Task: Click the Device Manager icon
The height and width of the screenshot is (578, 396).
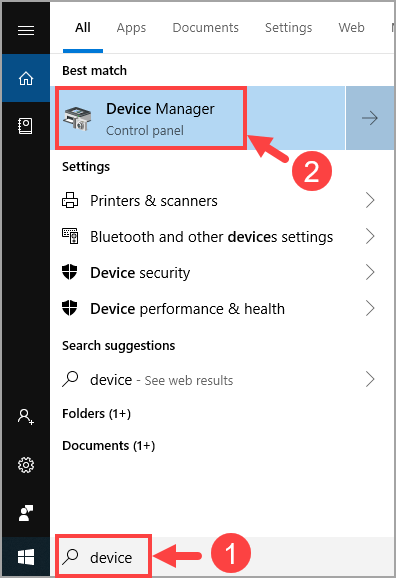Action: pyautogui.click(x=77, y=118)
